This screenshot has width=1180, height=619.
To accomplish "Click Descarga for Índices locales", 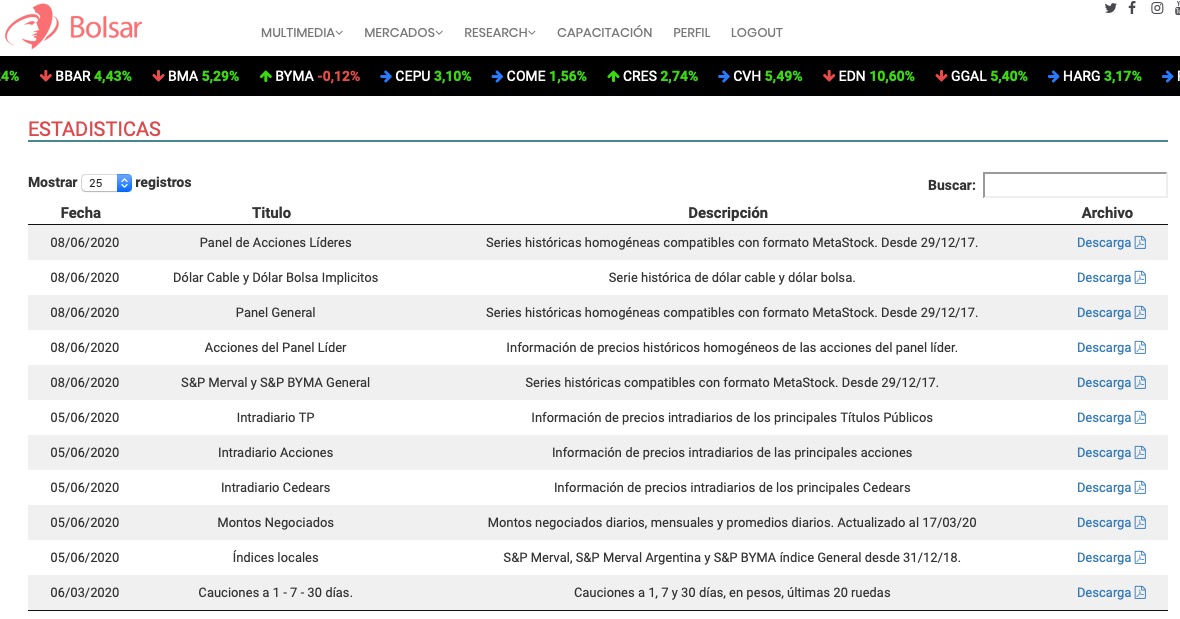I will click(1103, 557).
